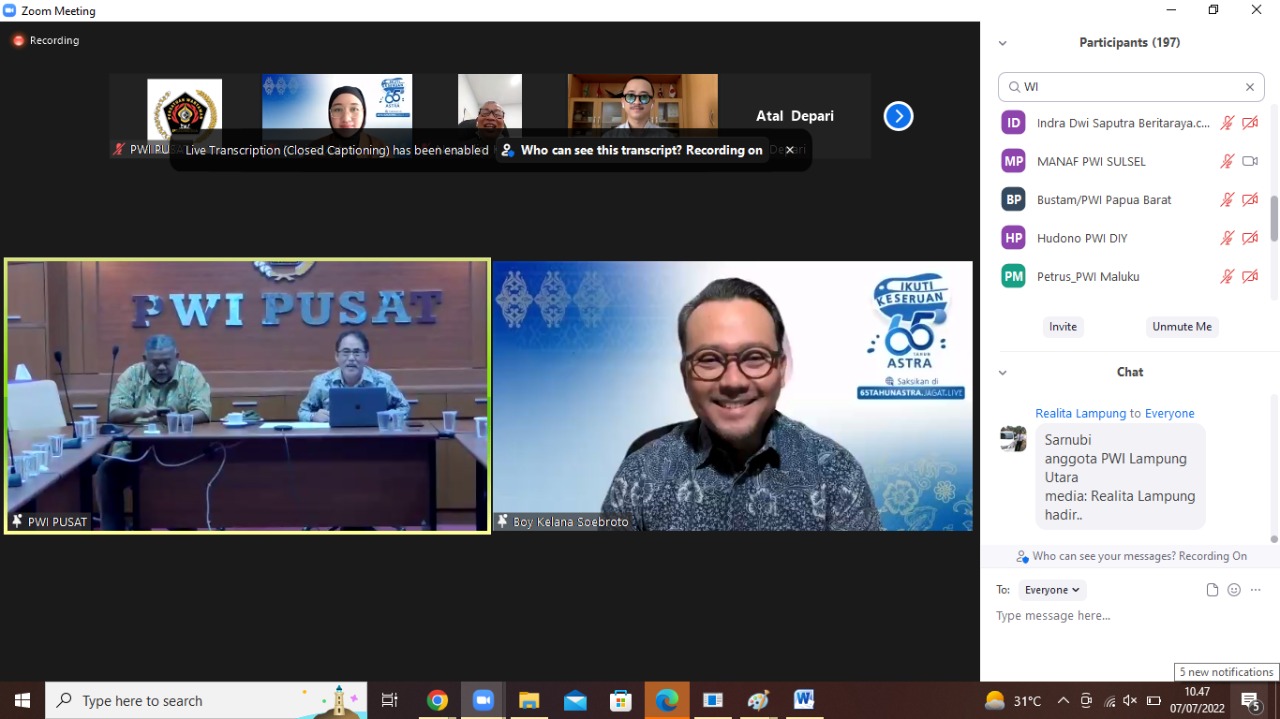Click the Recording indicator in the top-left corner

[46, 40]
